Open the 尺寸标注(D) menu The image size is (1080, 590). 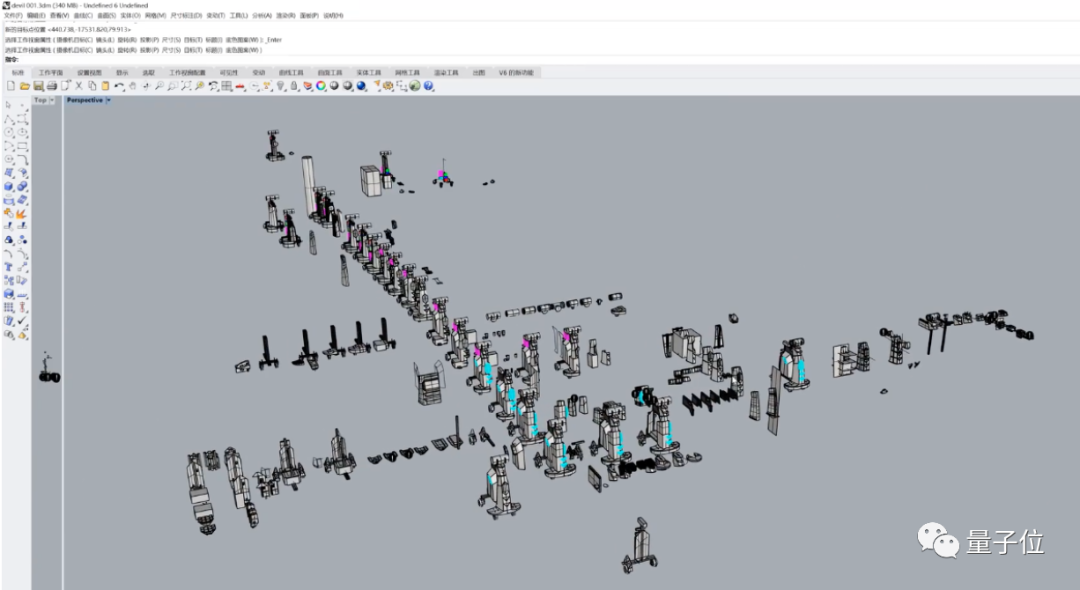coord(186,15)
